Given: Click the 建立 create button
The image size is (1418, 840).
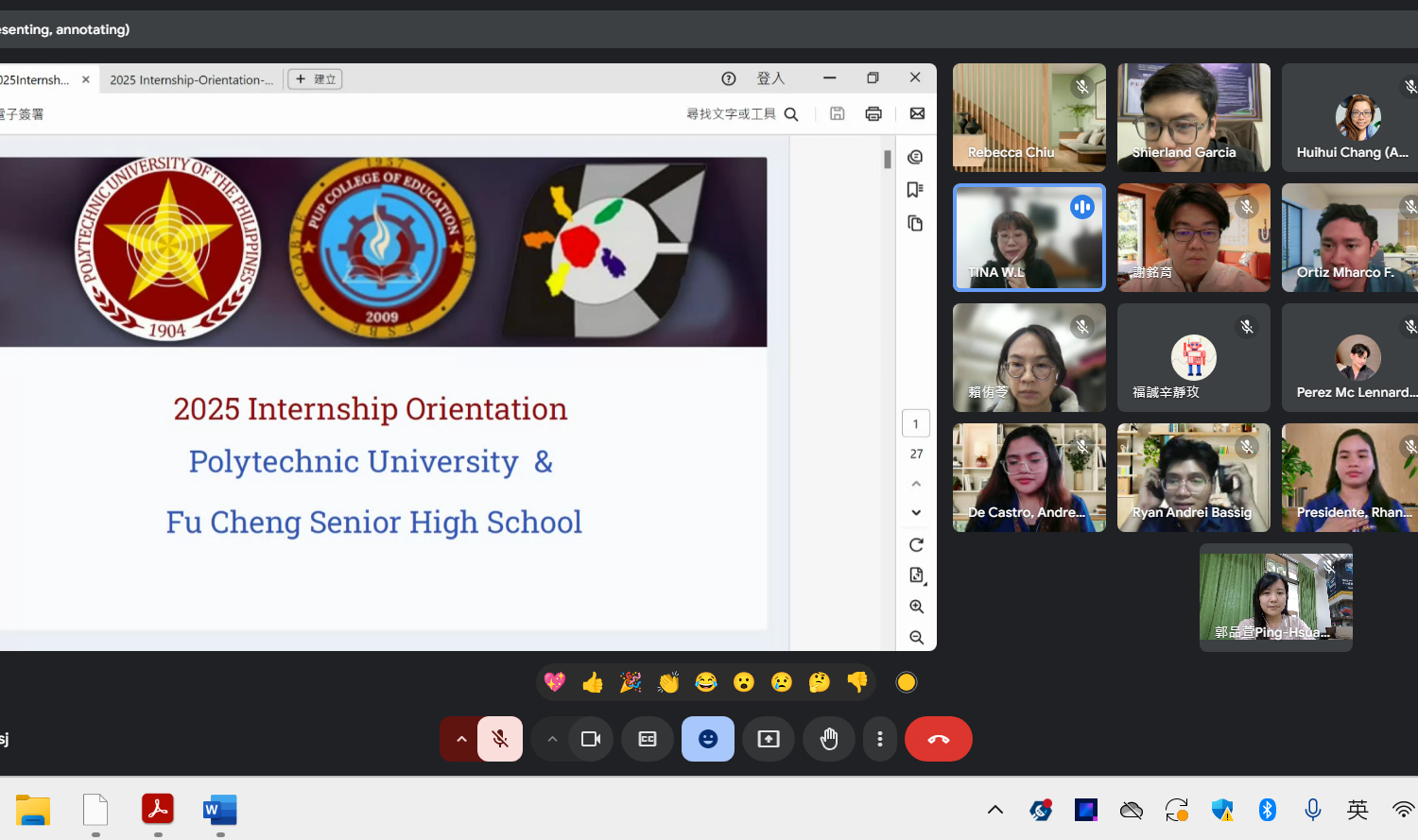Looking at the screenshot, I should click(315, 79).
